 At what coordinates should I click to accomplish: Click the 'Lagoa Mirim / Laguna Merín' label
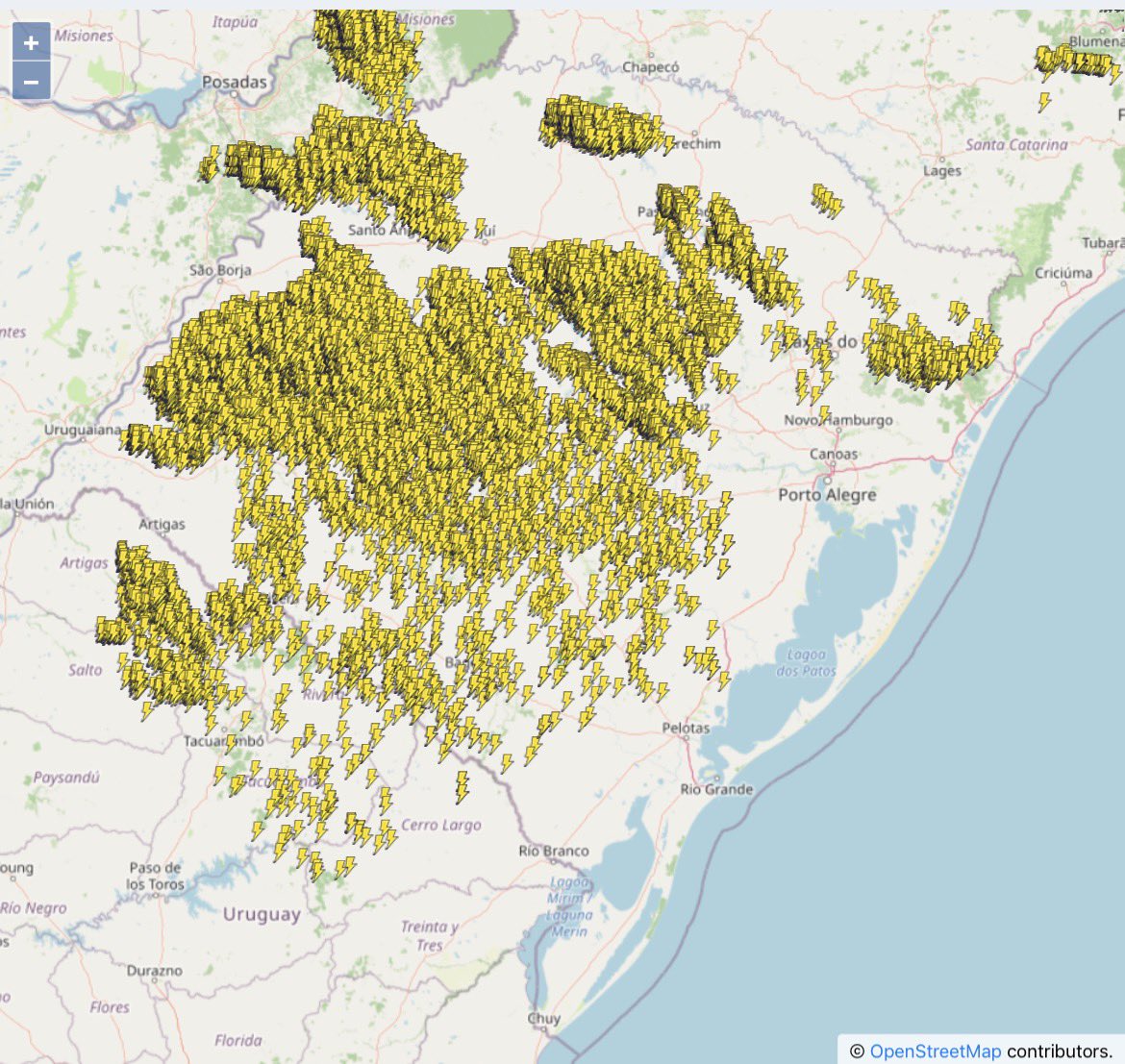pos(569,907)
